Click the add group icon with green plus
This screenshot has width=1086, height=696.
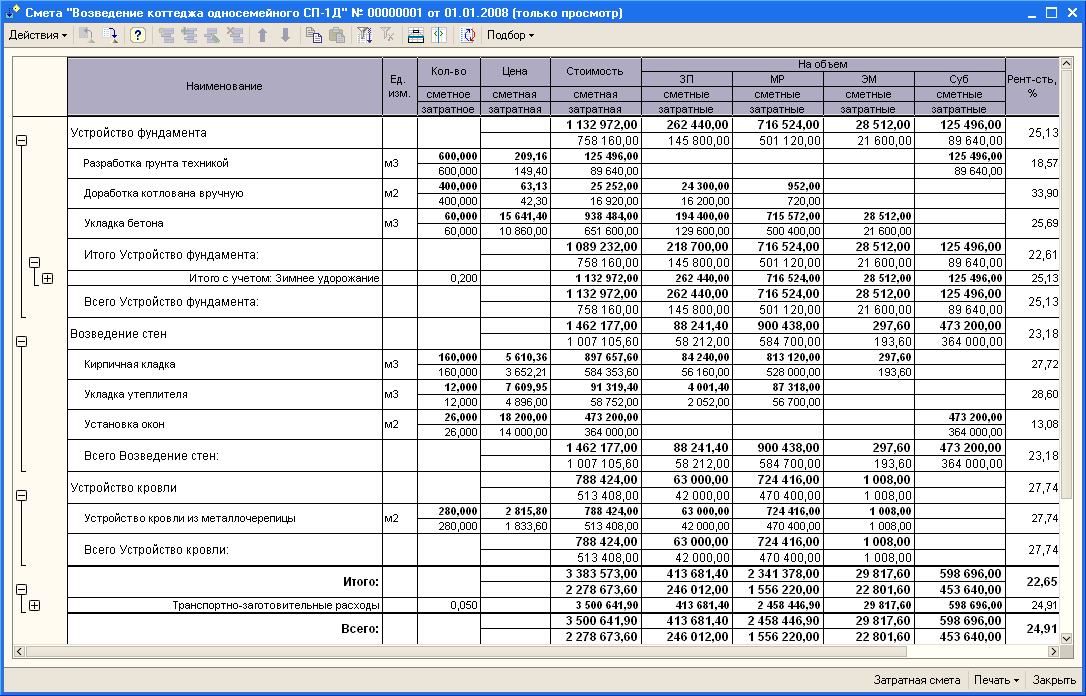[189, 35]
